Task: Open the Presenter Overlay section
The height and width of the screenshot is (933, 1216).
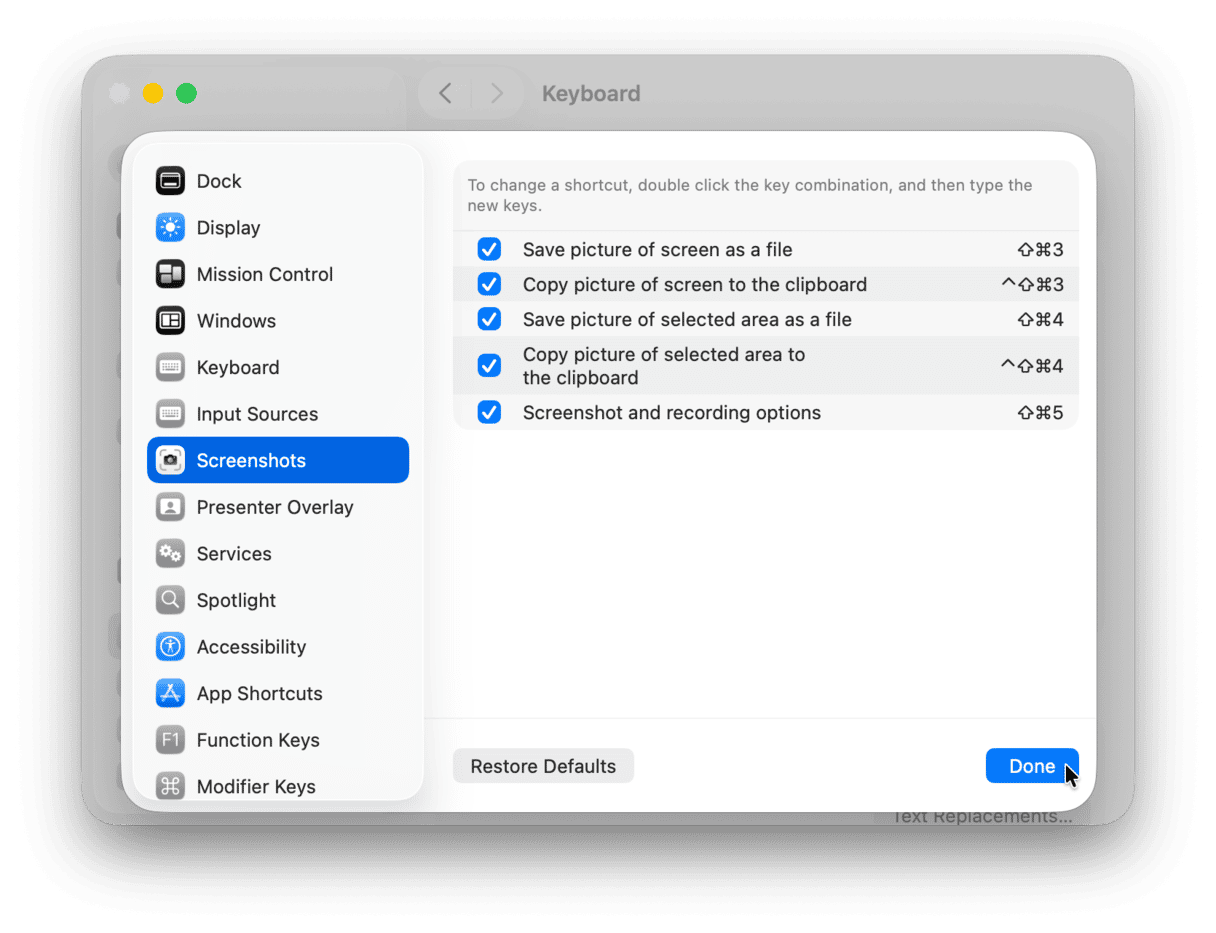Action: (274, 507)
